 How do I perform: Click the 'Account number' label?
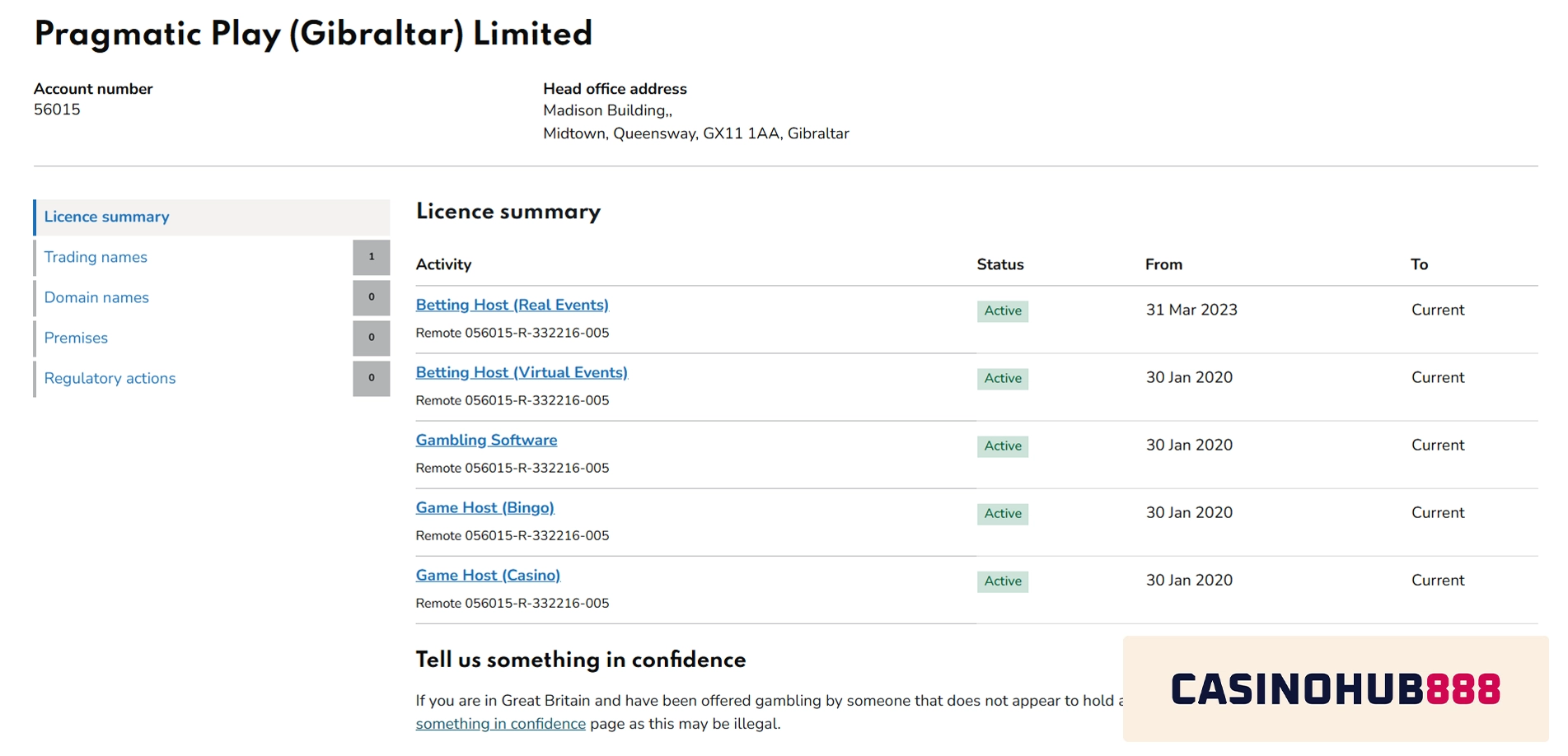[93, 89]
